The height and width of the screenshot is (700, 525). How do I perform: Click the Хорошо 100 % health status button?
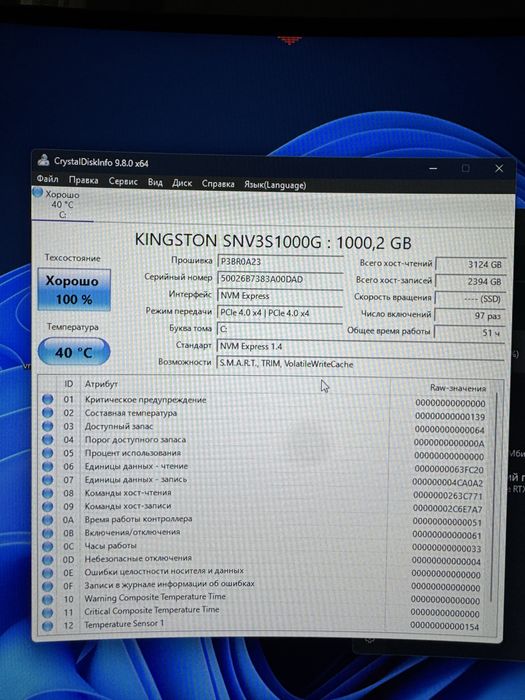coord(74,289)
